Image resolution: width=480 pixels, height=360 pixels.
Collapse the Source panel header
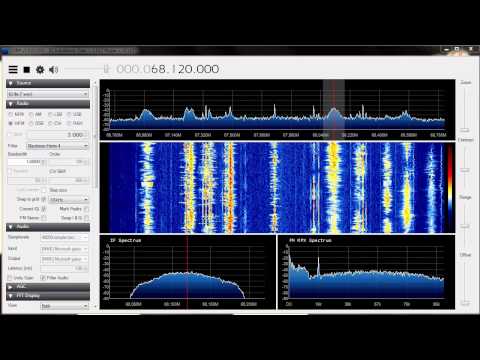pyautogui.click(x=48, y=83)
